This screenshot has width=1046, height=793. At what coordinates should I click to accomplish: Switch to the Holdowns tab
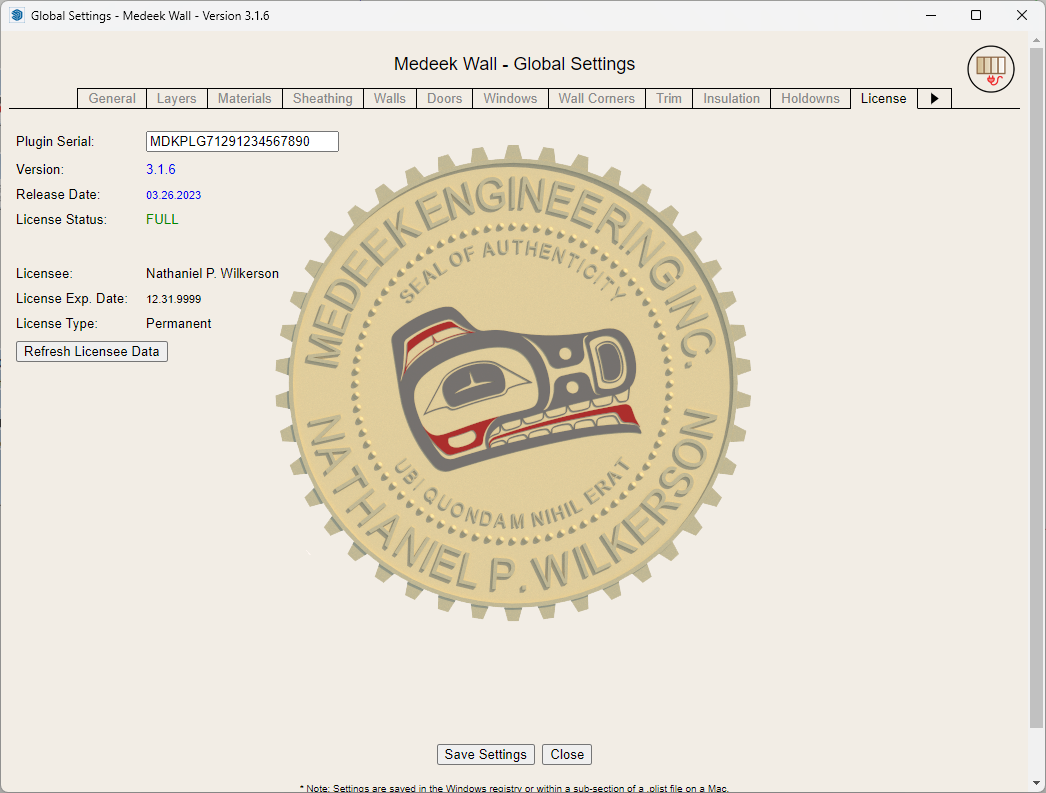(x=810, y=98)
